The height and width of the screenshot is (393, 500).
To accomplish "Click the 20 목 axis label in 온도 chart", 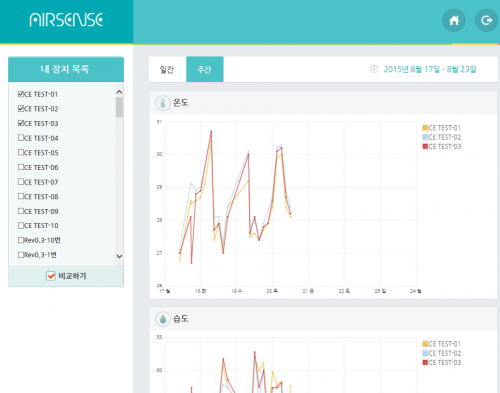I will (x=272, y=291).
